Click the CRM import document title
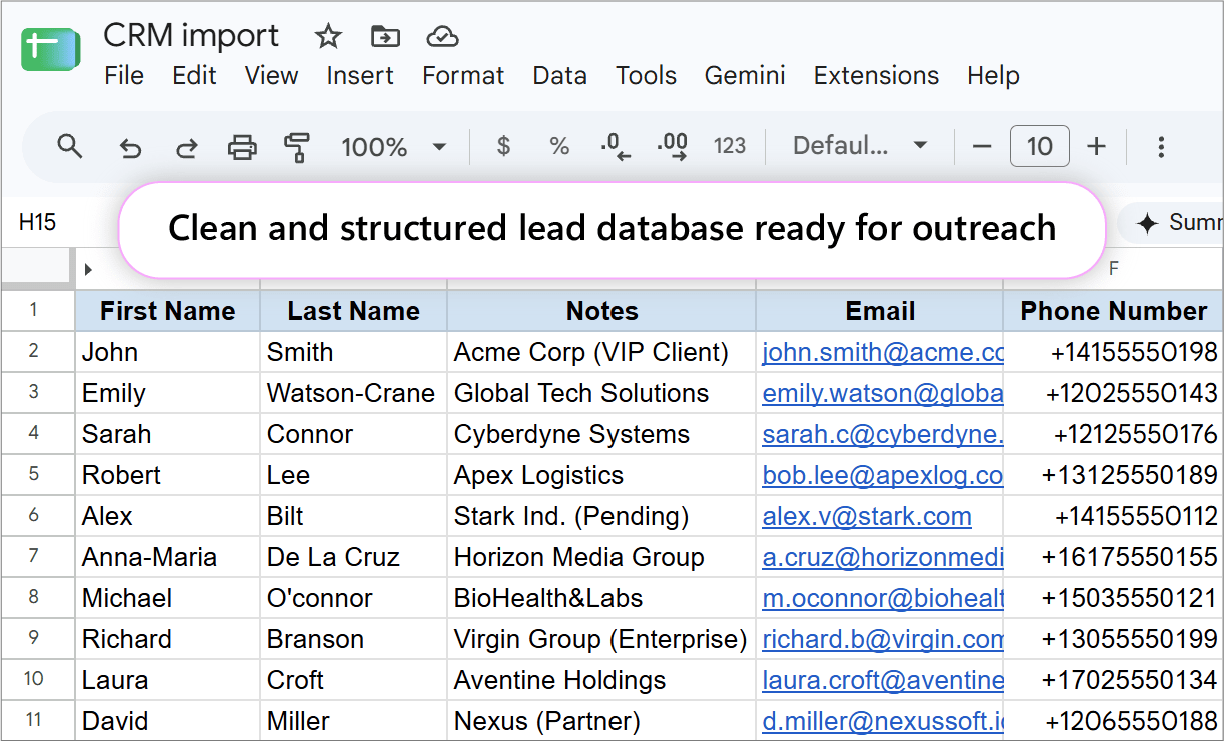 [191, 36]
